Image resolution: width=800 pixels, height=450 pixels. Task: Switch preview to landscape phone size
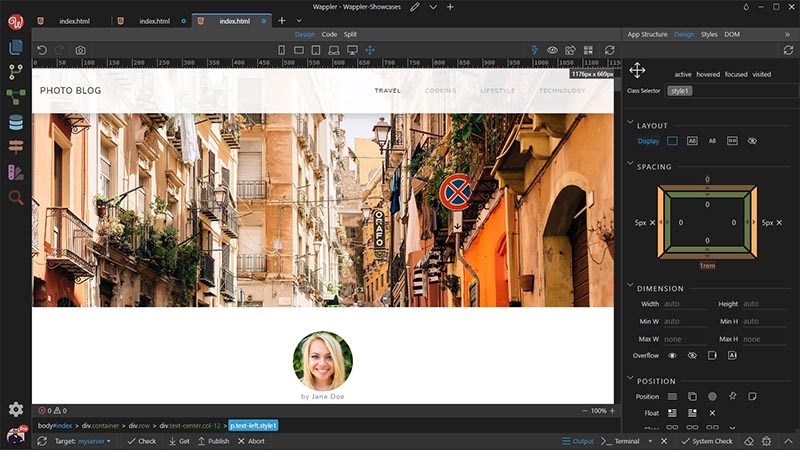click(x=299, y=50)
